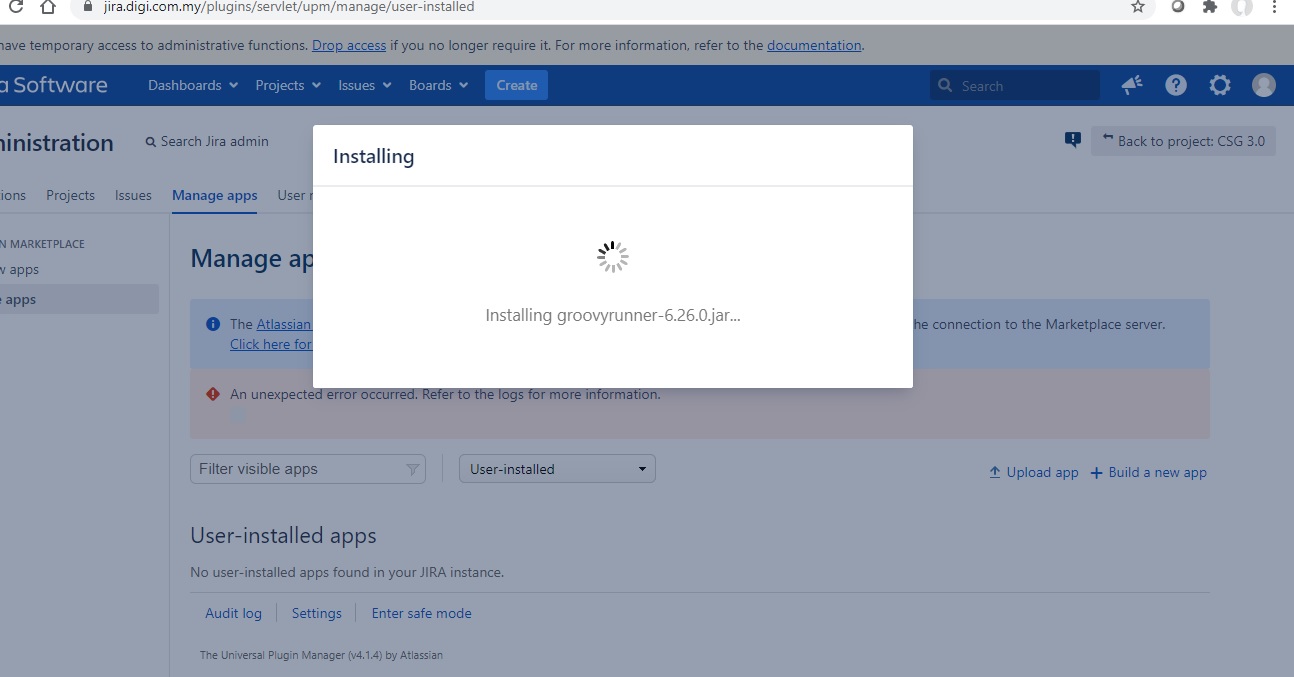Open the browser profile avatar
This screenshot has width=1294, height=677.
[1242, 7]
